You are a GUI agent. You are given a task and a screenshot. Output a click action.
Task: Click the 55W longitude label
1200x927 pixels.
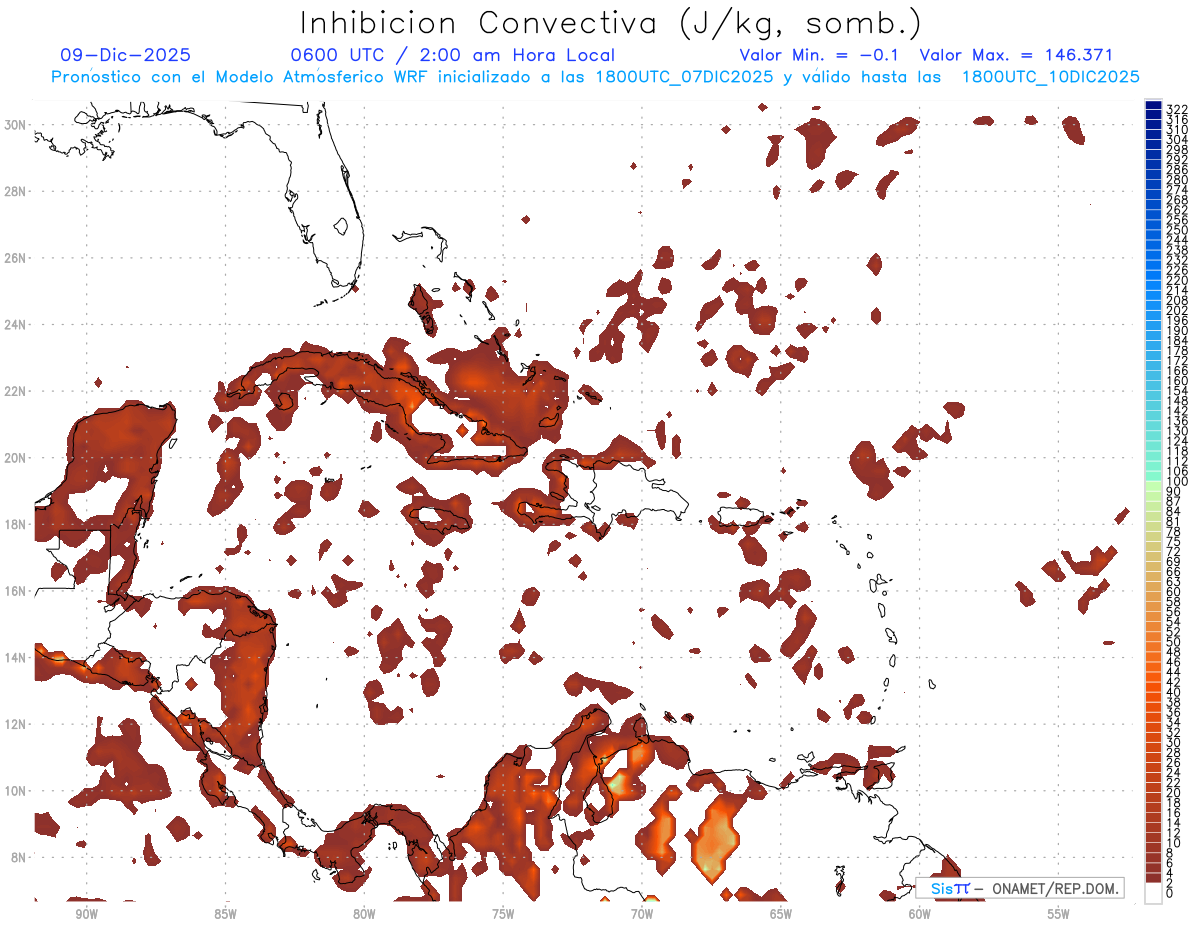coord(1059,913)
